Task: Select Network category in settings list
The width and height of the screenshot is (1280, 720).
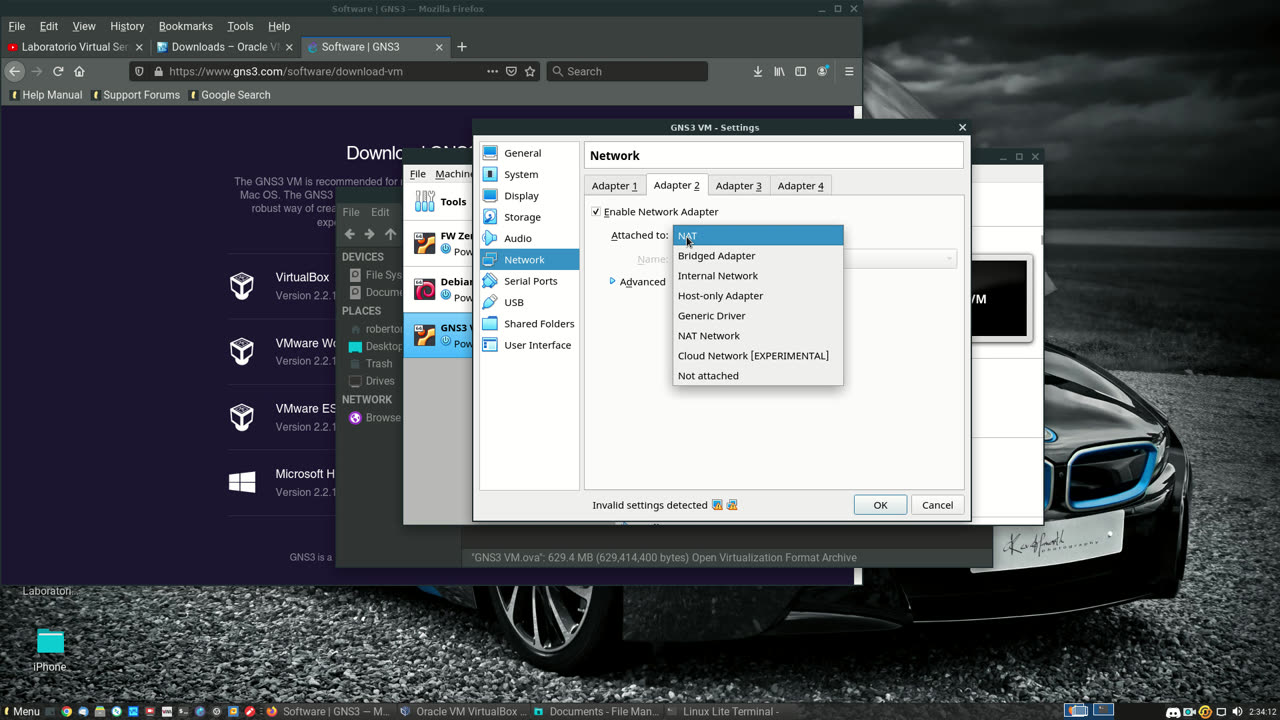Action: point(529,259)
